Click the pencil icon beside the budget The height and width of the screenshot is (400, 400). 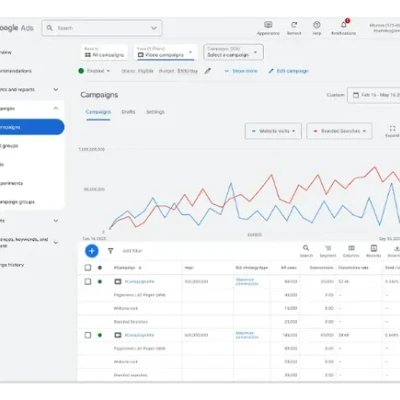pyautogui.click(x=208, y=71)
